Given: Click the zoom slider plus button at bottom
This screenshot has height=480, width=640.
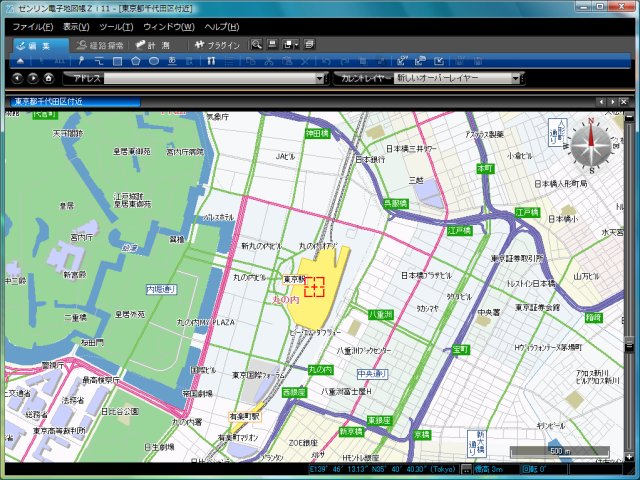Looking at the screenshot, I should point(629,457).
